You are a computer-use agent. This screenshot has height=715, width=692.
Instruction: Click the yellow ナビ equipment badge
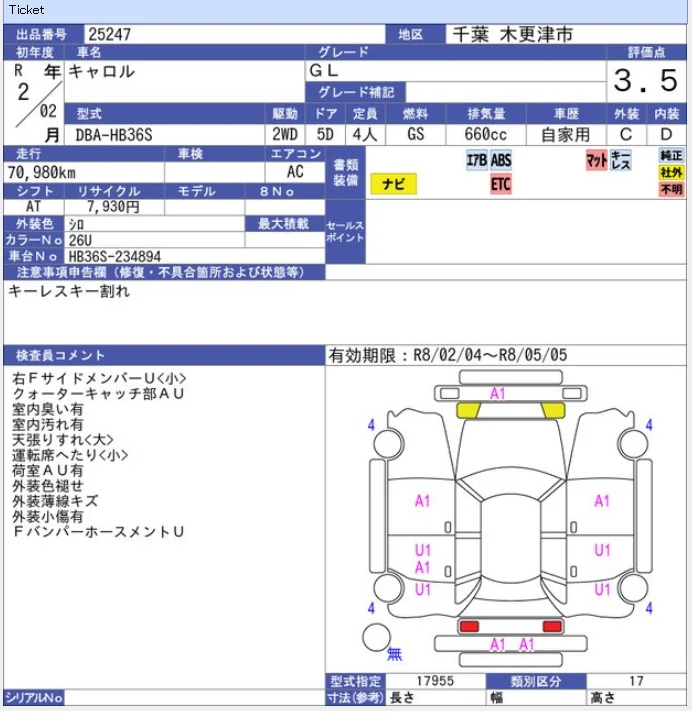coord(393,184)
